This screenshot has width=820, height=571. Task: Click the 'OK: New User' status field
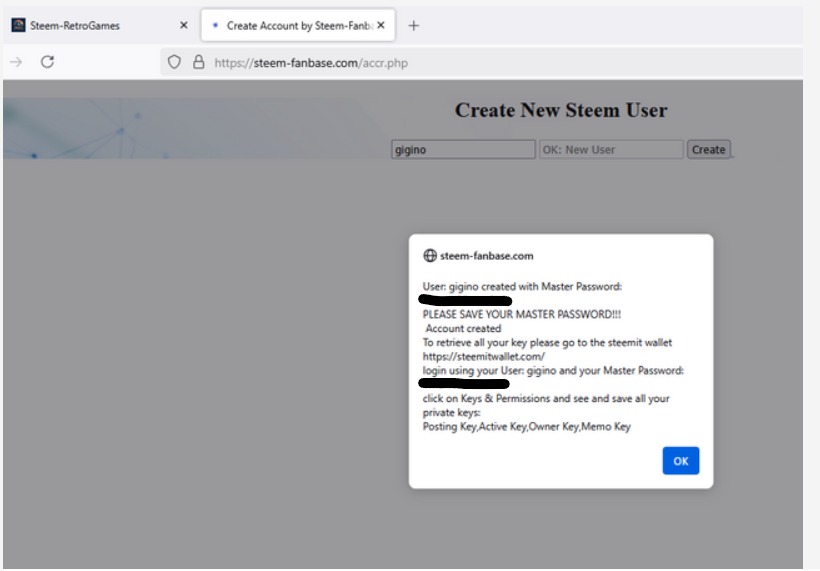point(611,150)
